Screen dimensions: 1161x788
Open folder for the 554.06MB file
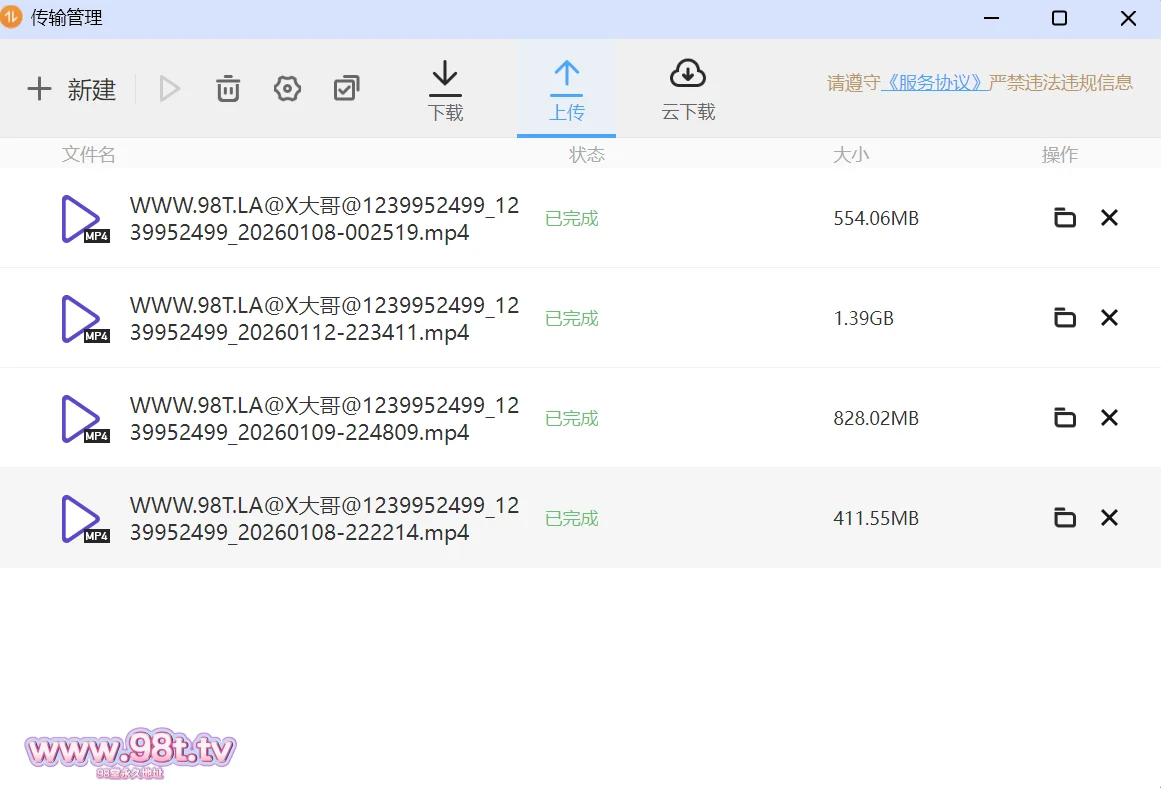(x=1065, y=218)
